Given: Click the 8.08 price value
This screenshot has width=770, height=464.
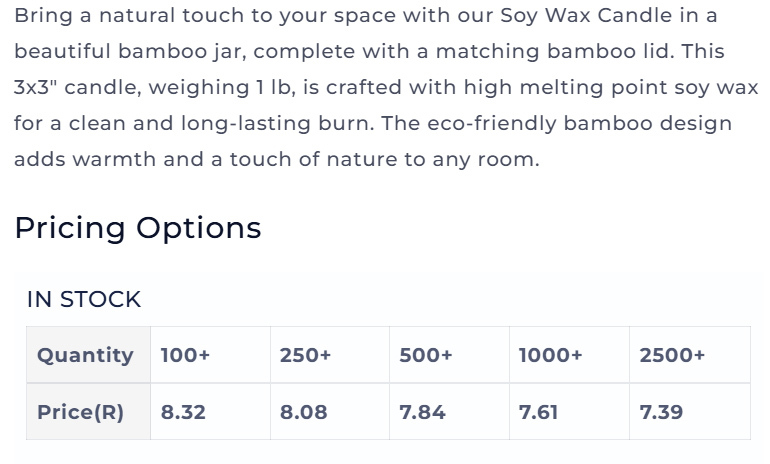Looking at the screenshot, I should point(303,412).
